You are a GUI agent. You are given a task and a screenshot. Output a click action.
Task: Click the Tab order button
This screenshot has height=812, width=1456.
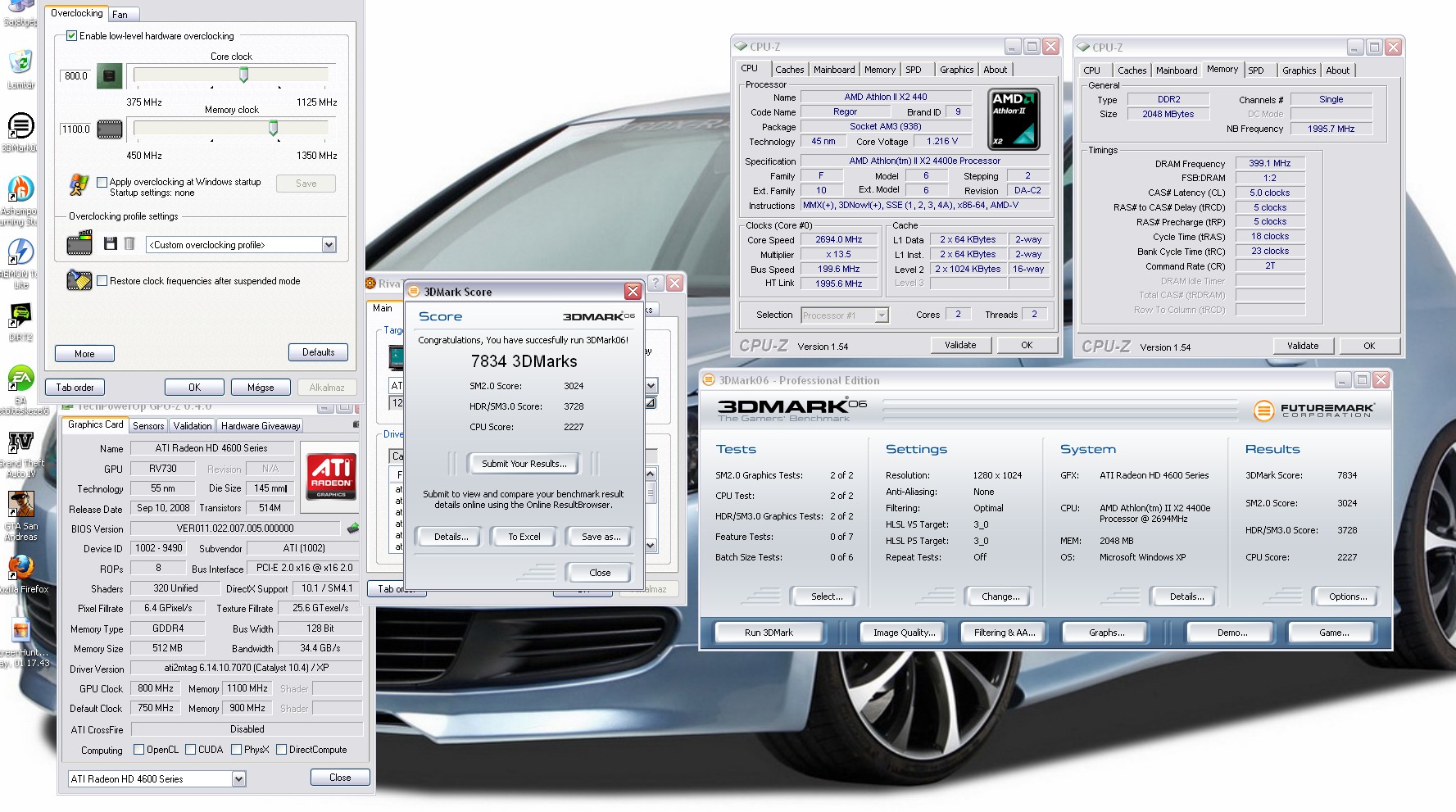[x=75, y=388]
